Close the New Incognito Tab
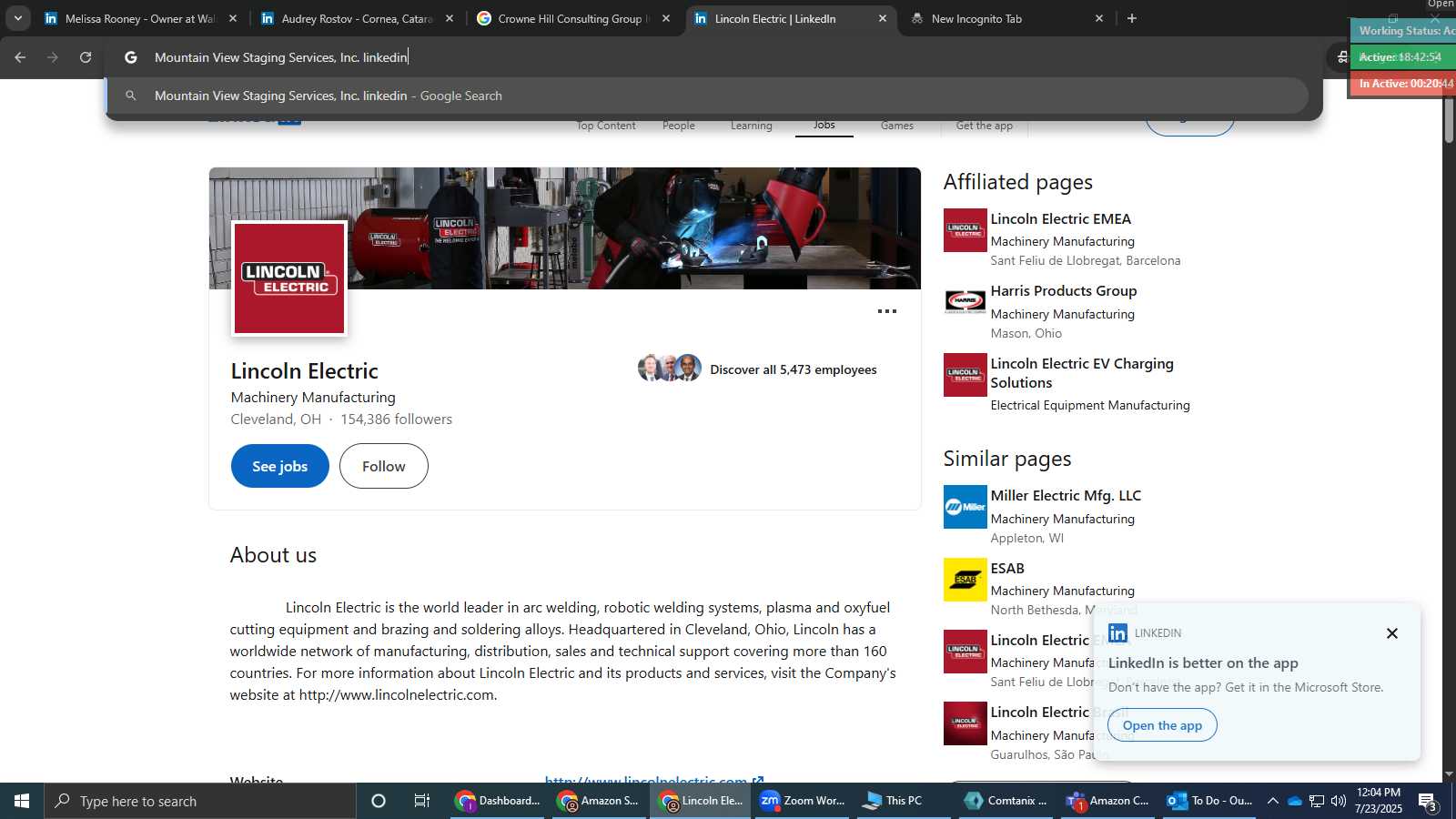The image size is (1456, 819). [x=1099, y=18]
